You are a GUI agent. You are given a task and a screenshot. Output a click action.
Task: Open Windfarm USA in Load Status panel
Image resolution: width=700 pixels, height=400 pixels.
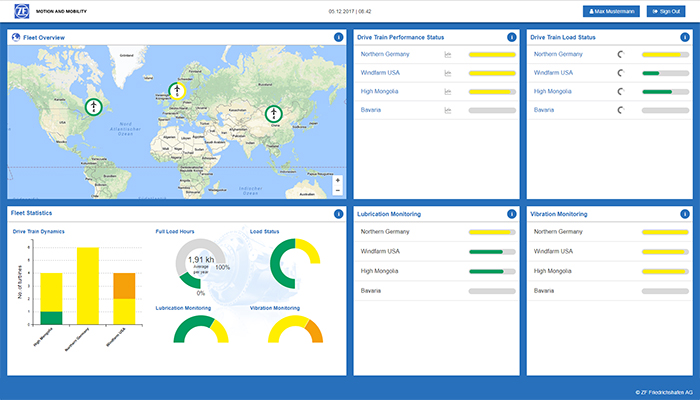click(x=553, y=73)
